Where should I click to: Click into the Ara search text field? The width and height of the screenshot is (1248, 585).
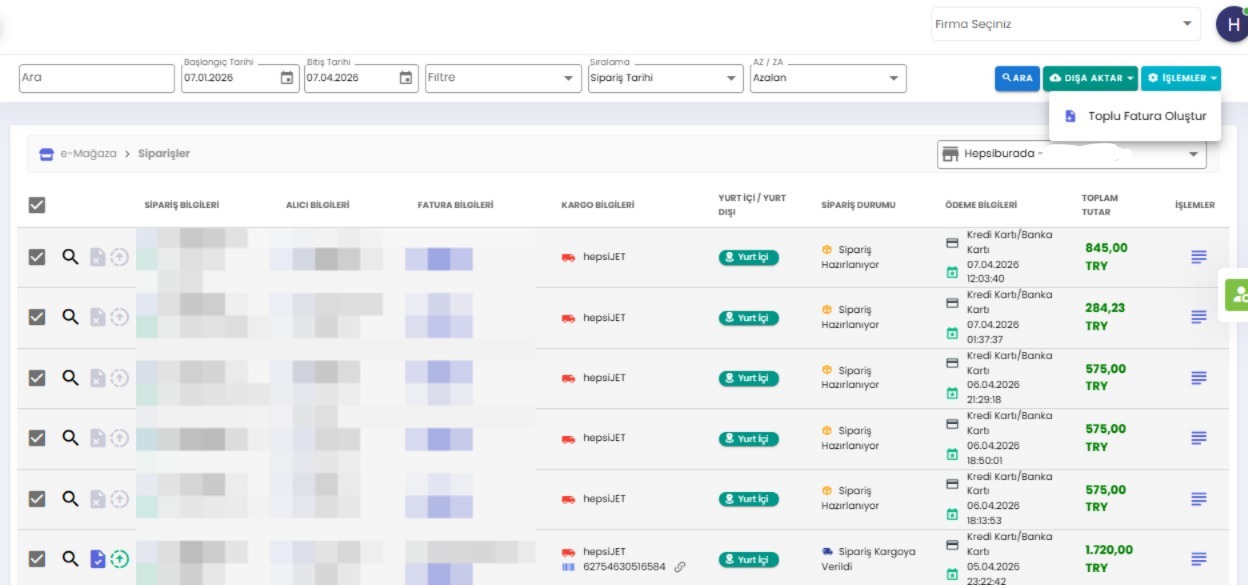[96, 78]
